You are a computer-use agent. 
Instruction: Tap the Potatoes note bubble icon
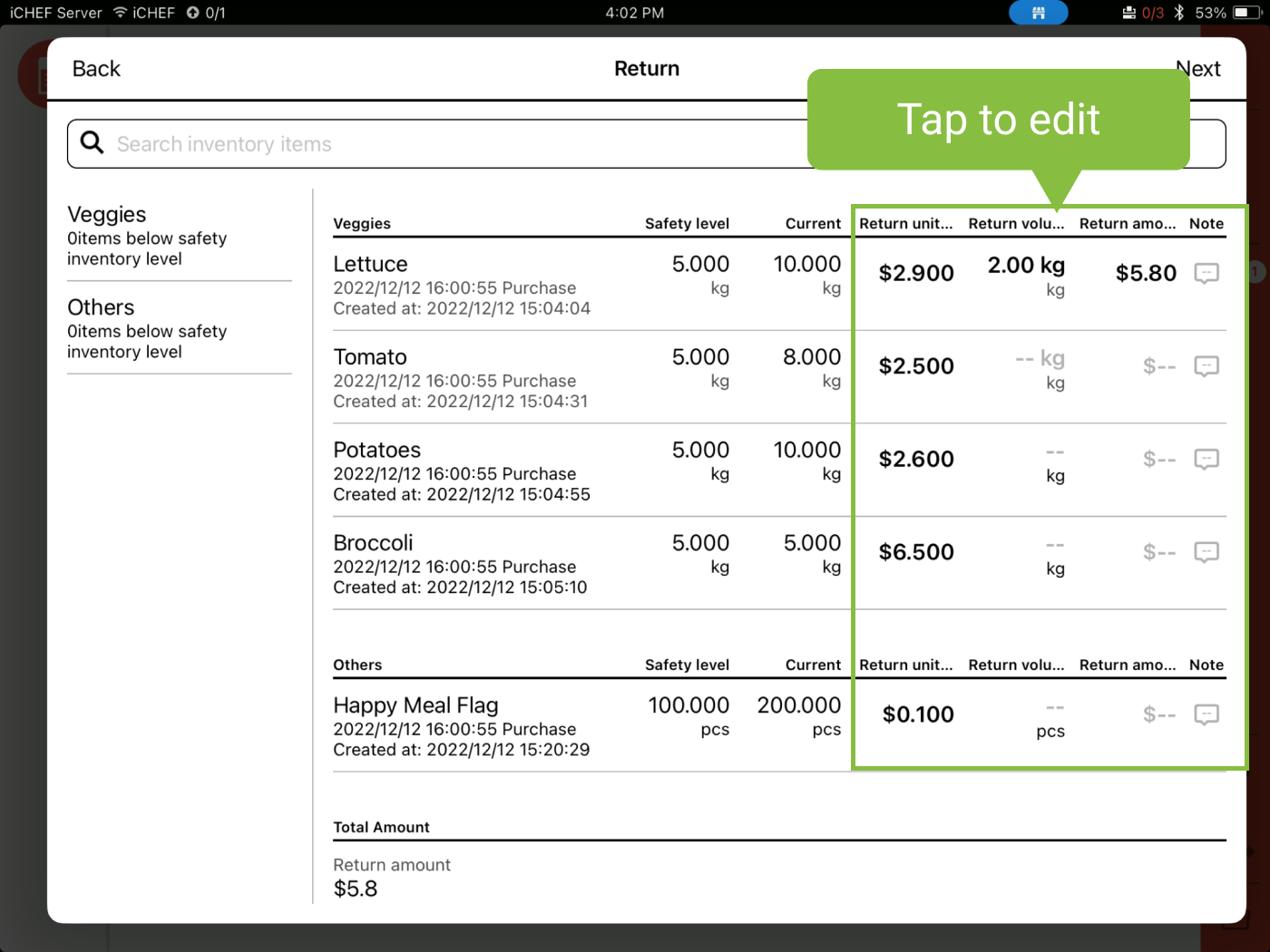(x=1206, y=459)
